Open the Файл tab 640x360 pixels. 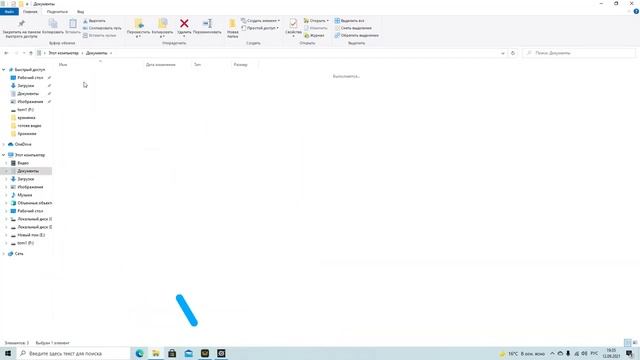click(9, 12)
